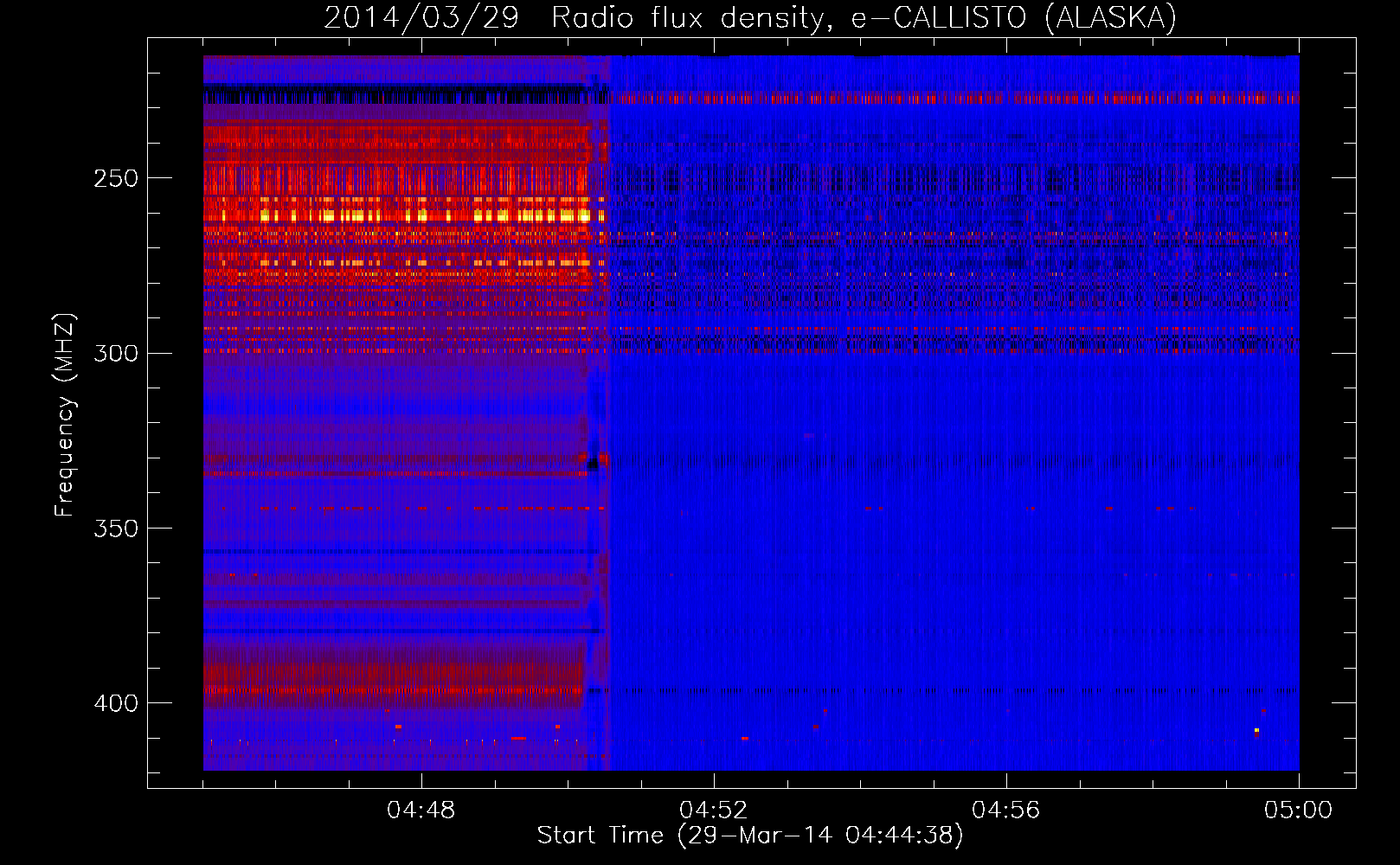Click the small yellow spot near 05:00 at 408 MHz
1400x865 pixels.
pos(1256,731)
